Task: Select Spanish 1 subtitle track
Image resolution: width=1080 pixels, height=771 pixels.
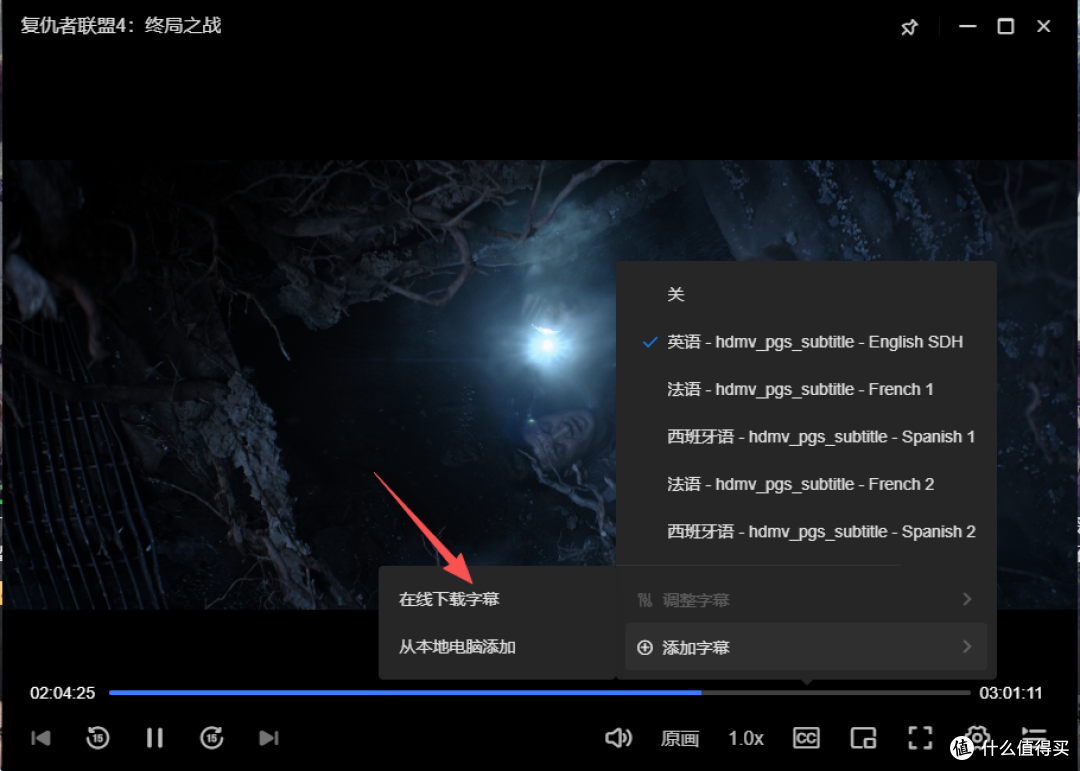Action: [806, 437]
